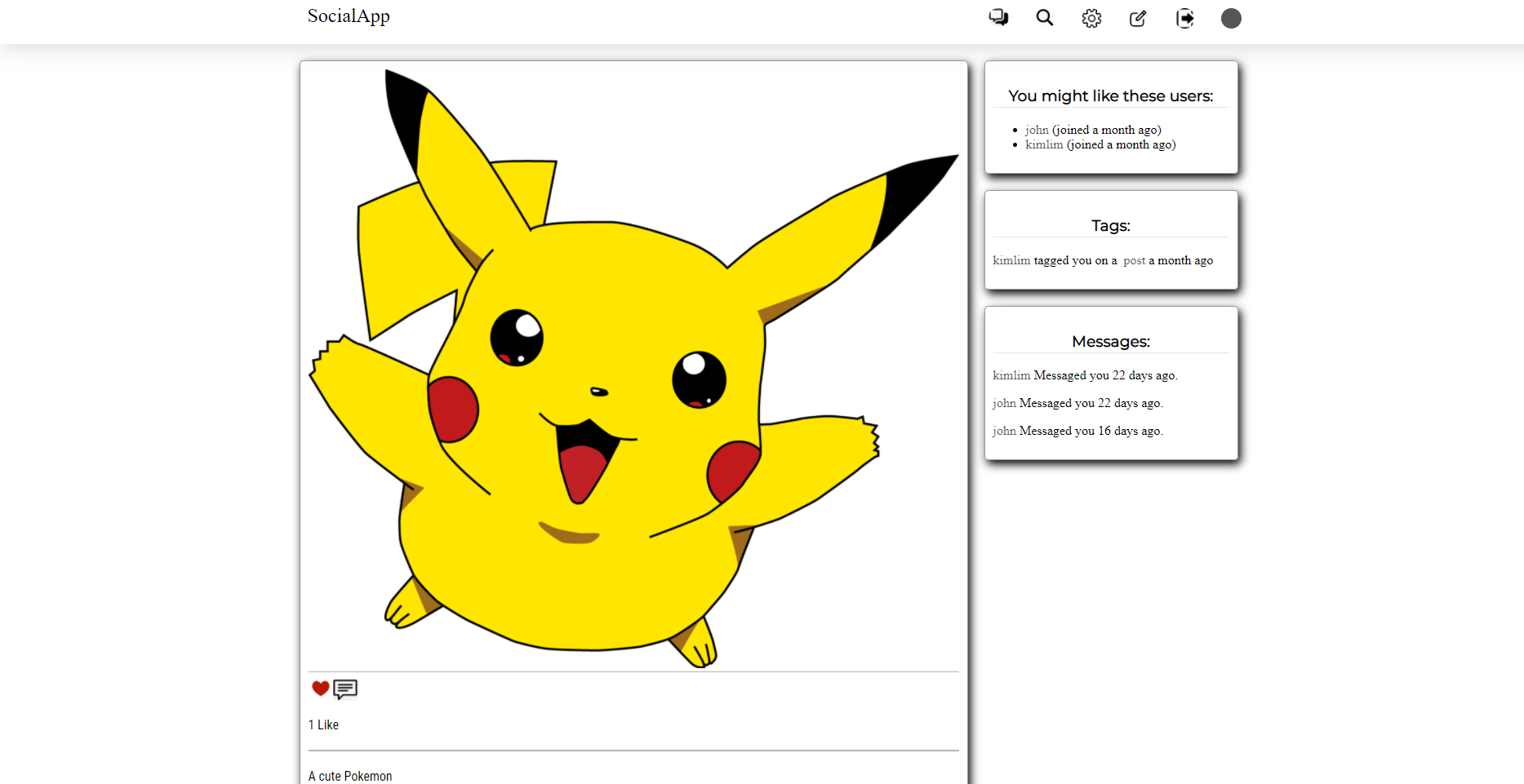Unlike post with red heart icon
Viewport: 1524px width, 784px height.
pos(320,689)
